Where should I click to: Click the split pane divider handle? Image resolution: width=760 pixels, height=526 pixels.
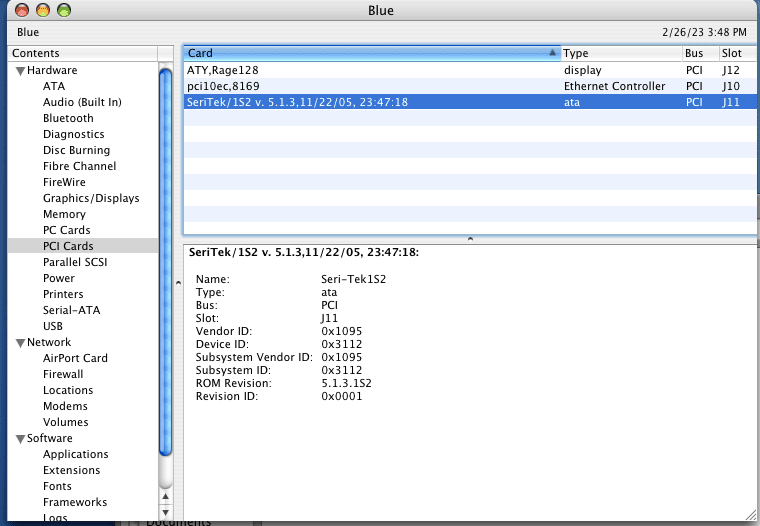[x=470, y=239]
